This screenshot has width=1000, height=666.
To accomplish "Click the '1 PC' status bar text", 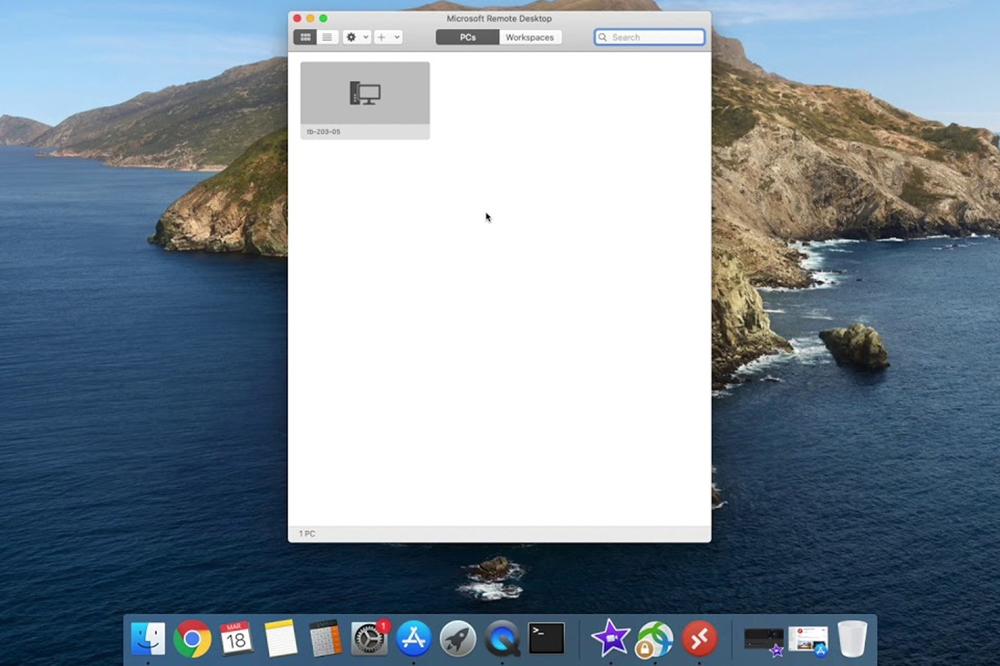I will point(307,534).
